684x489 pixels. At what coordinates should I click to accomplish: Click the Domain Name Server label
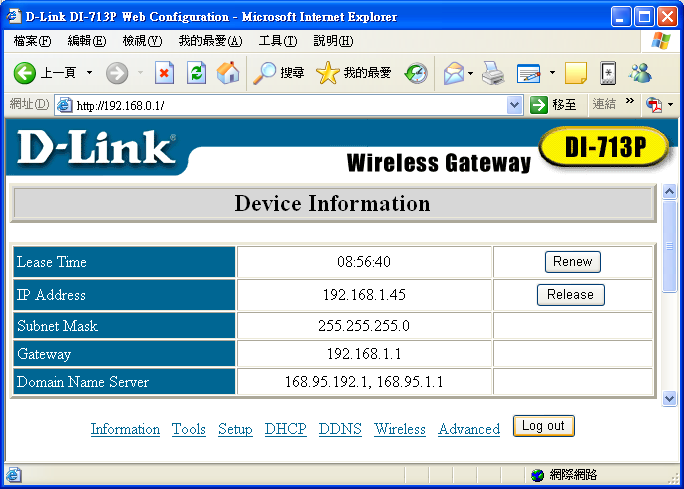(83, 382)
